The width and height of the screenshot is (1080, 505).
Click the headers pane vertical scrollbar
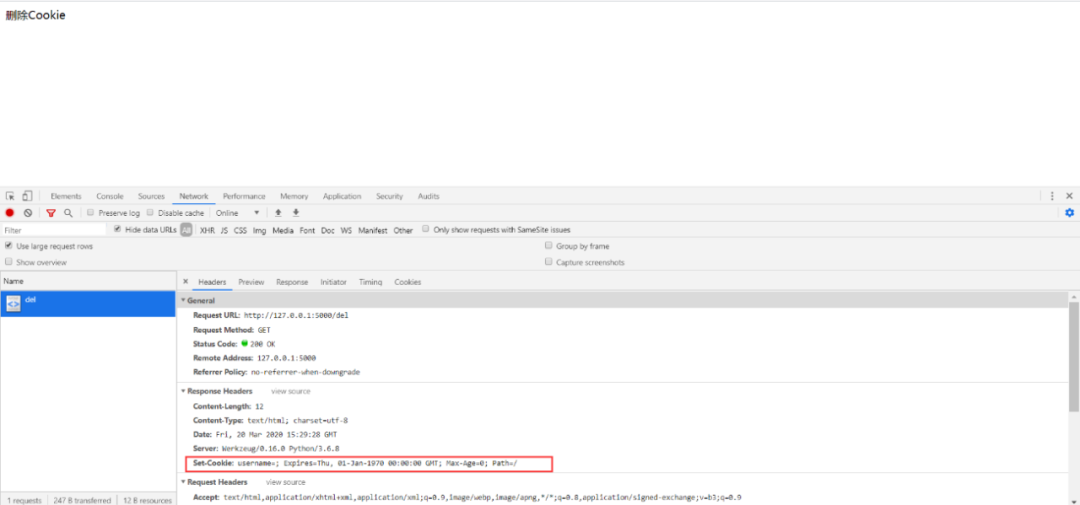pos(1074,355)
